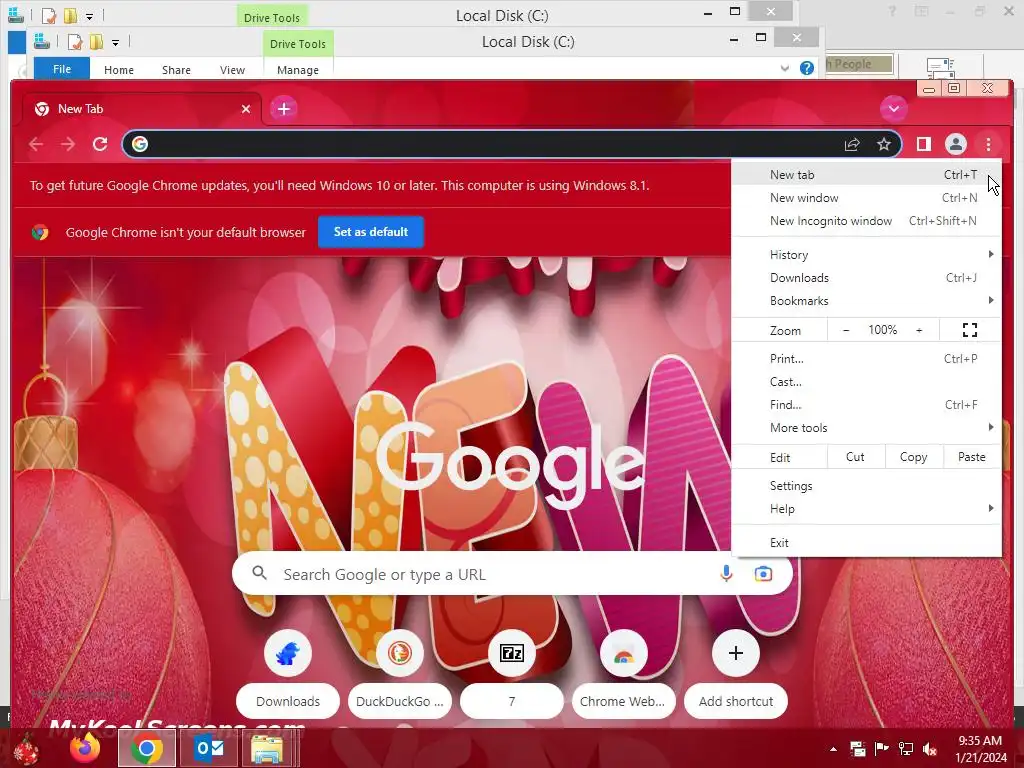Screen dimensions: 1024x768
Task: Open the Chrome profile avatar
Action: pyautogui.click(x=955, y=144)
